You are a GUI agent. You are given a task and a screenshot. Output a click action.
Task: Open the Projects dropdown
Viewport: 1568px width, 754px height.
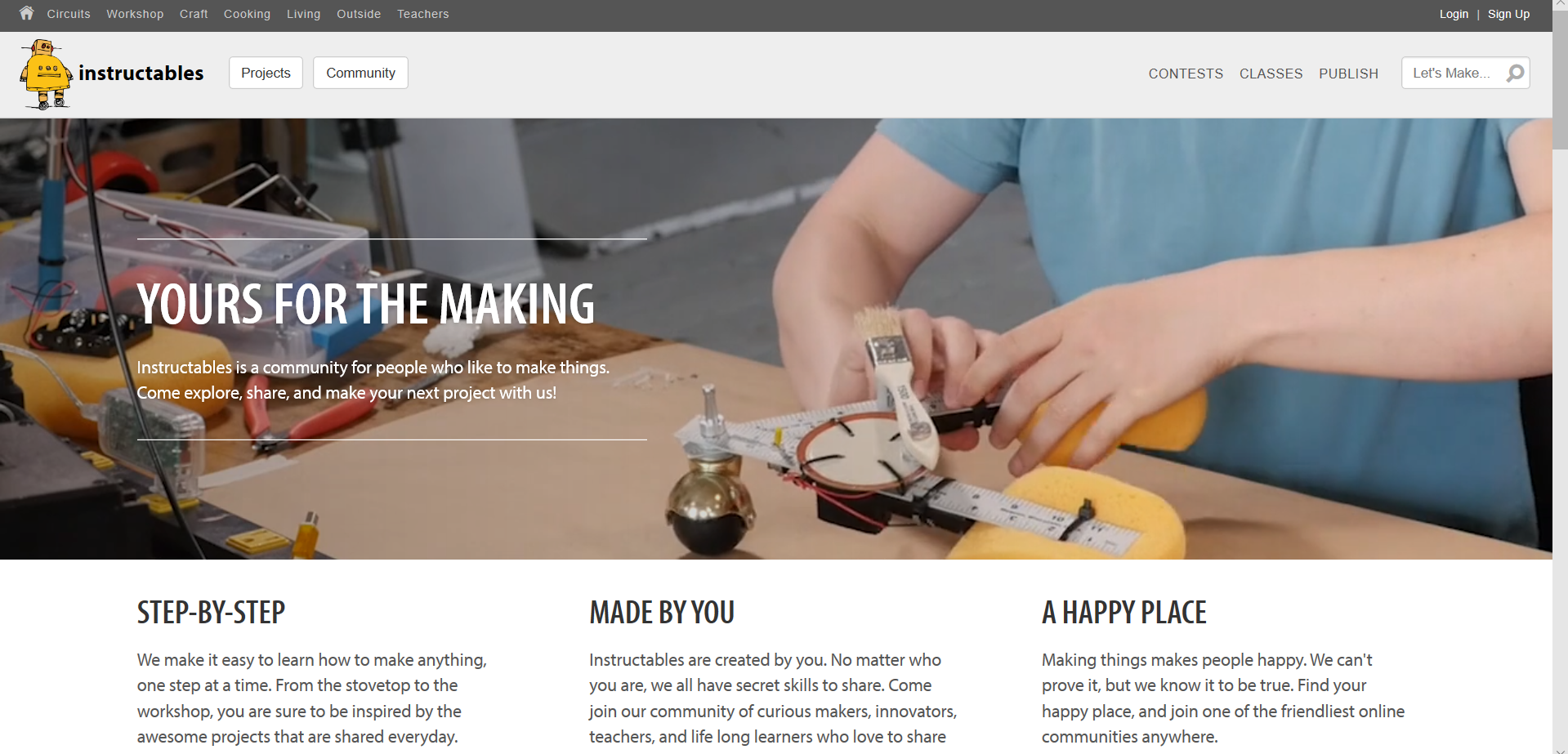click(266, 73)
